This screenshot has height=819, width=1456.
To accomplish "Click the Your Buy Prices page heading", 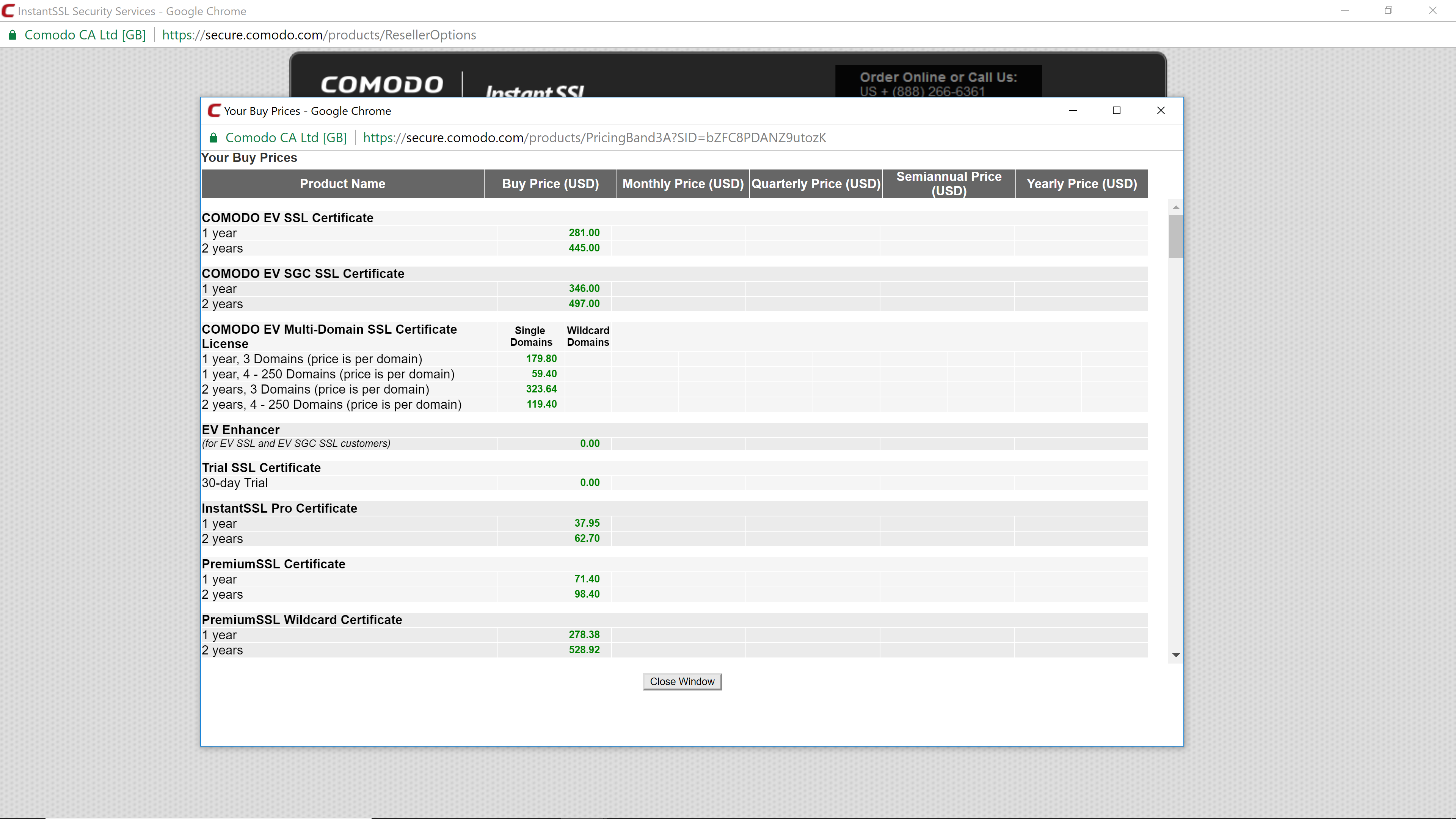I will tap(249, 158).
